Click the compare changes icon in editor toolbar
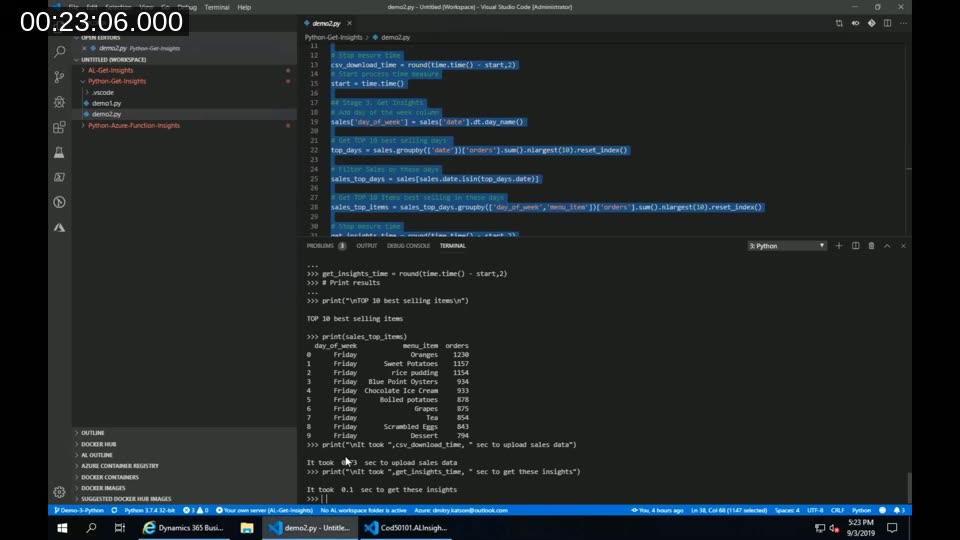This screenshot has height=540, width=960. 839,23
